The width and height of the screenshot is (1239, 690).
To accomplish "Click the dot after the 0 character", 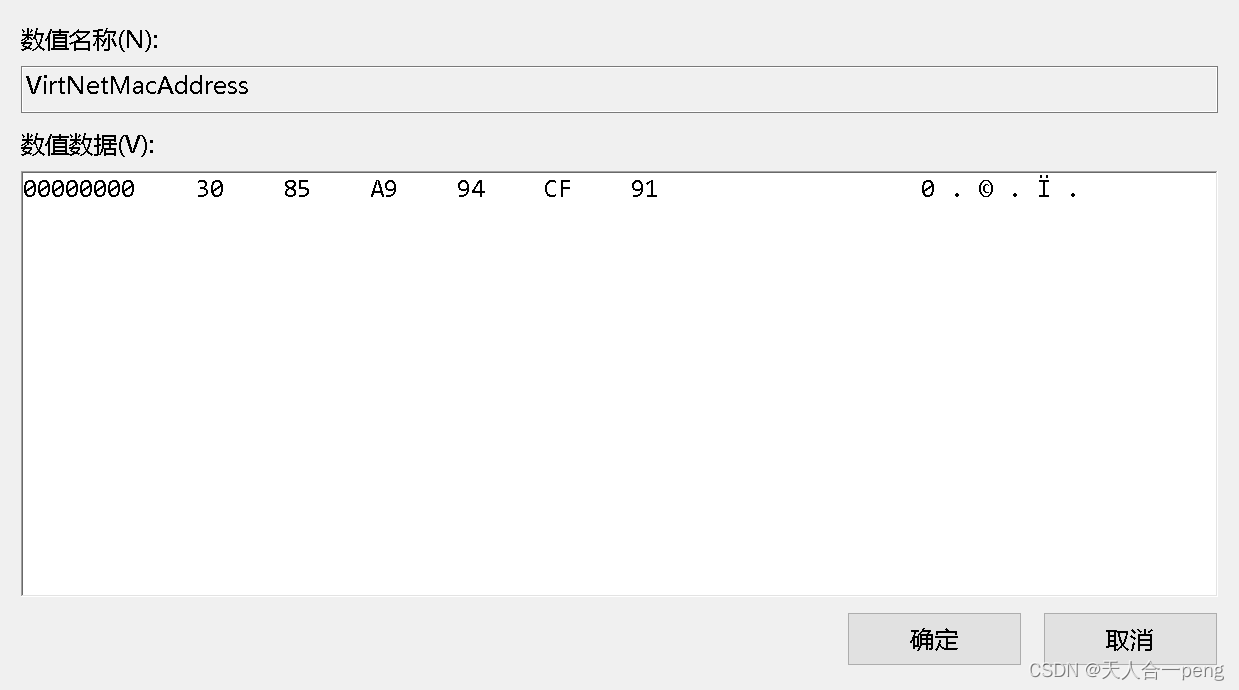I will pyautogui.click(x=957, y=191).
